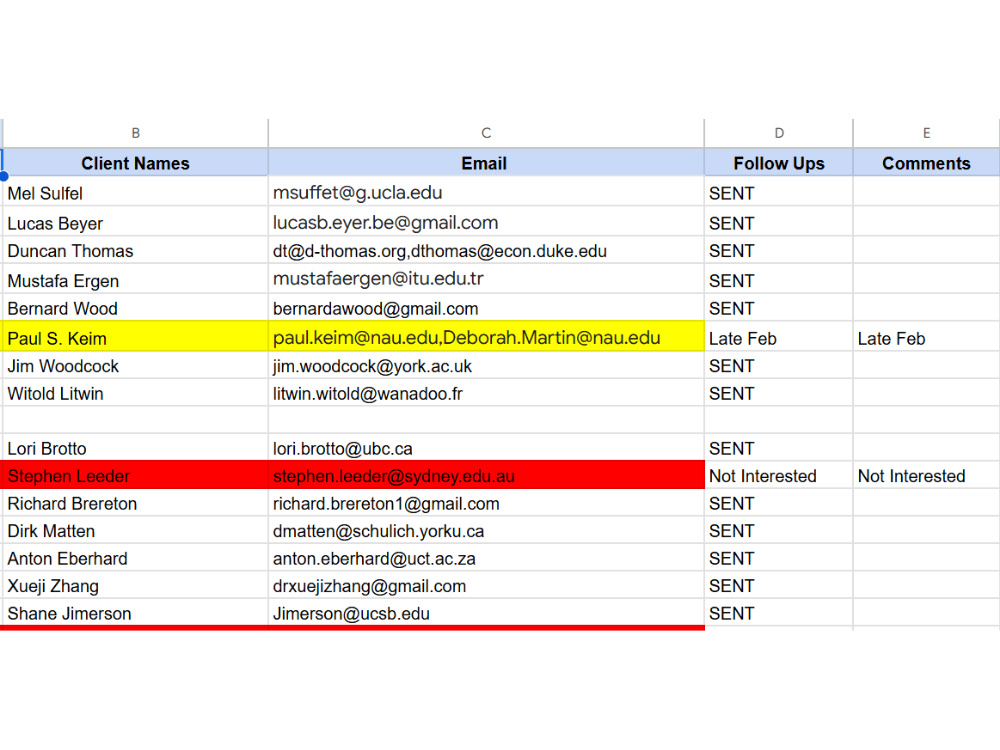This screenshot has height=750, width=1000.
Task: Select the Richard Brereton name cell
Action: (135, 503)
